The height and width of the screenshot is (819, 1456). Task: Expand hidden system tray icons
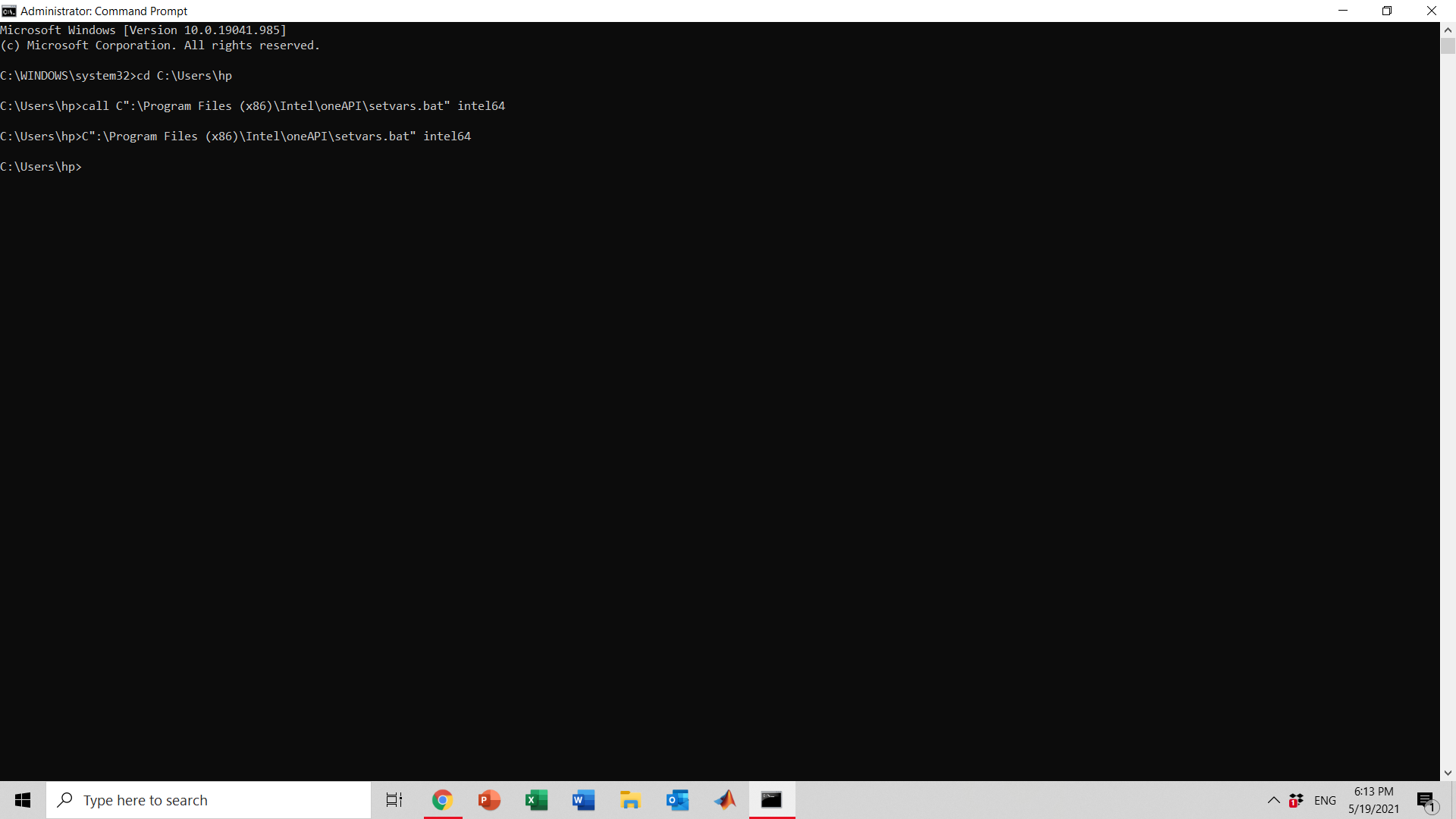point(1274,800)
